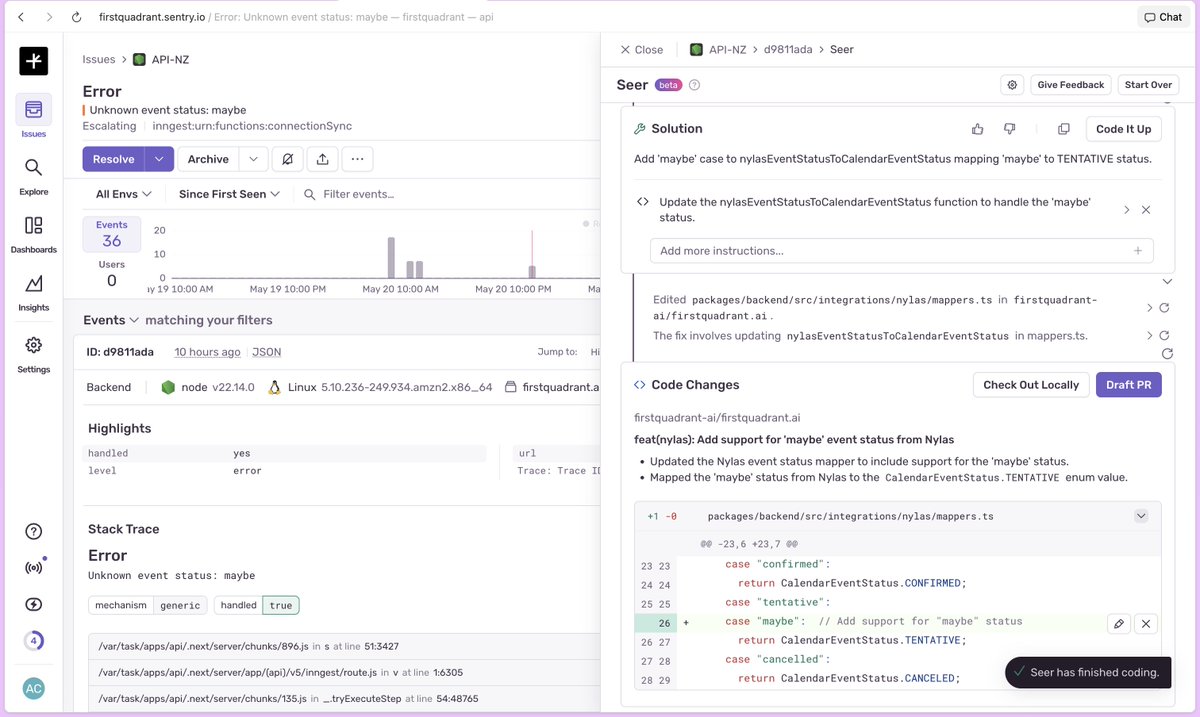1200x717 pixels.
Task: Click the Sentry organization logo
Action: (33, 60)
